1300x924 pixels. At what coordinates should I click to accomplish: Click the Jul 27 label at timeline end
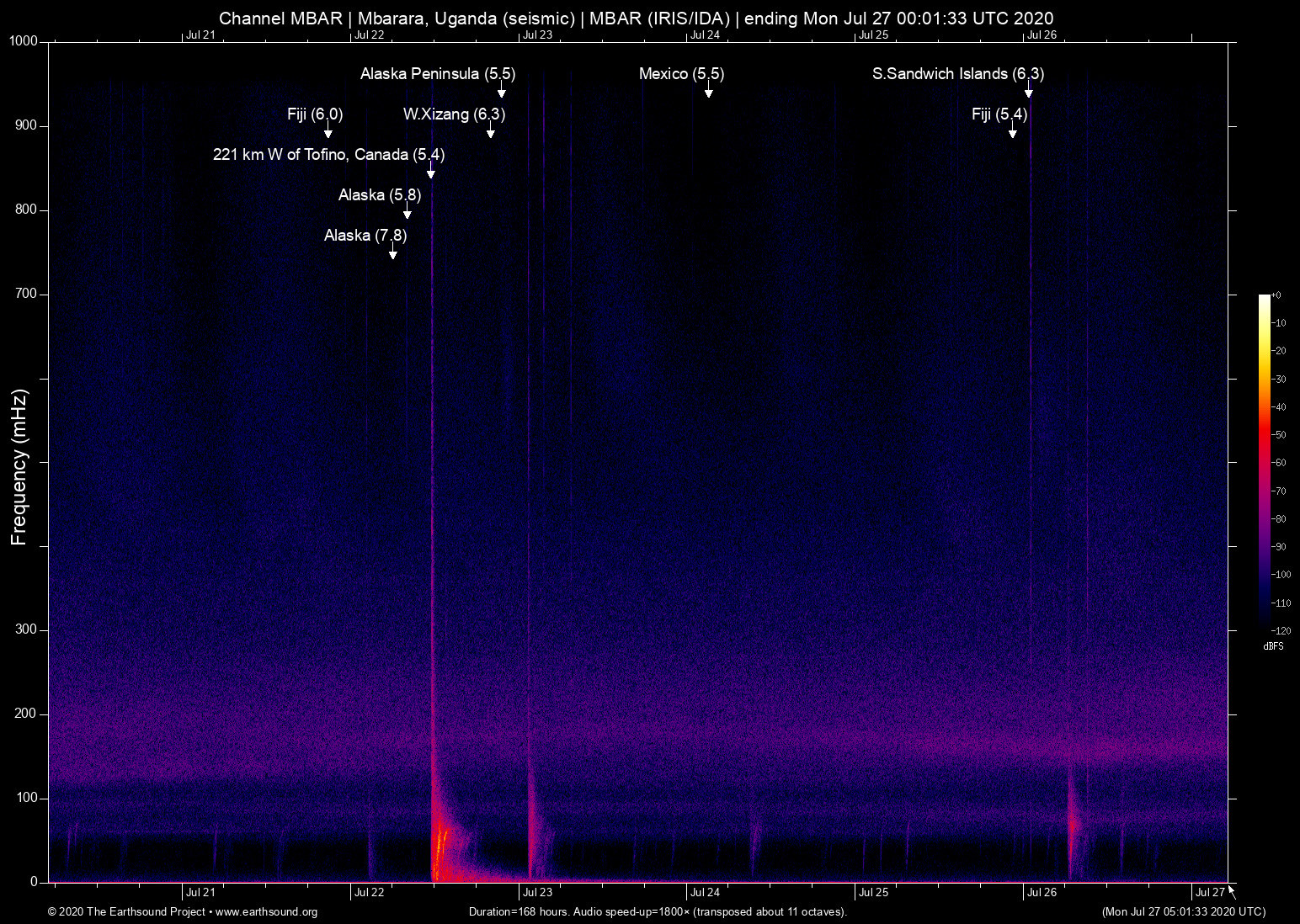click(1209, 892)
